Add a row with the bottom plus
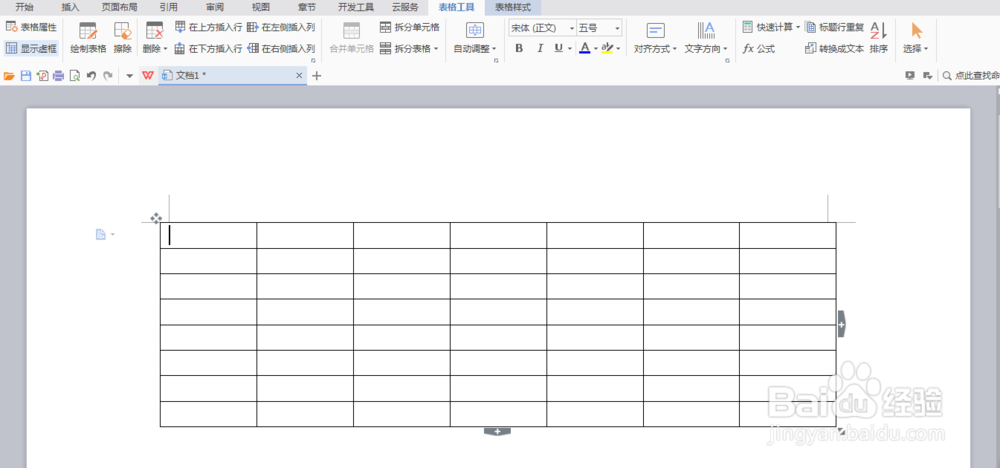This screenshot has height=468, width=1000. 497,432
